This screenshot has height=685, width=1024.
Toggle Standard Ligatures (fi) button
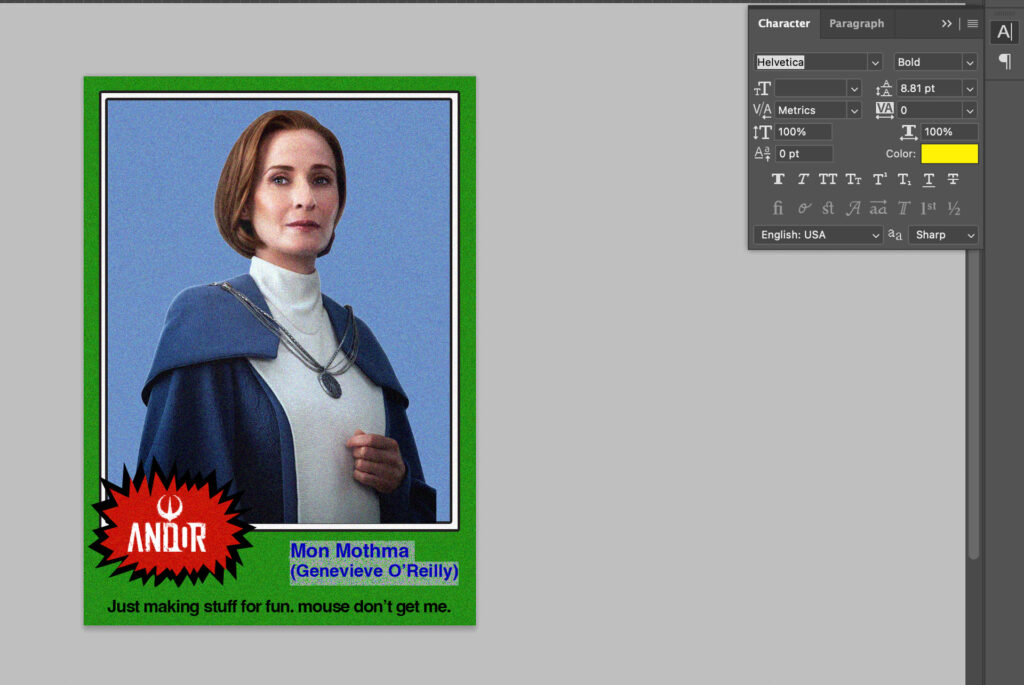pos(778,208)
